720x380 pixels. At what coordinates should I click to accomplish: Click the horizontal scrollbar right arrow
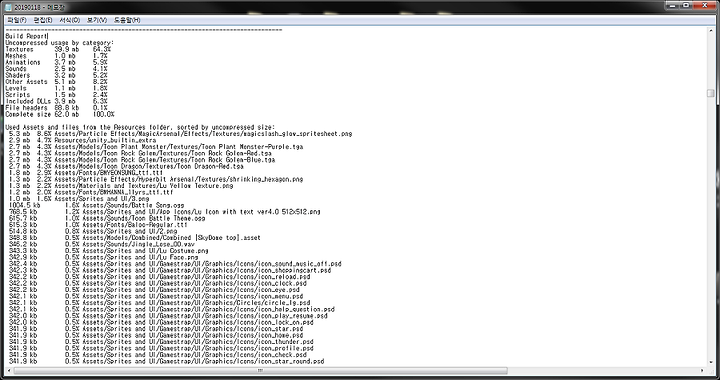tap(702, 371)
